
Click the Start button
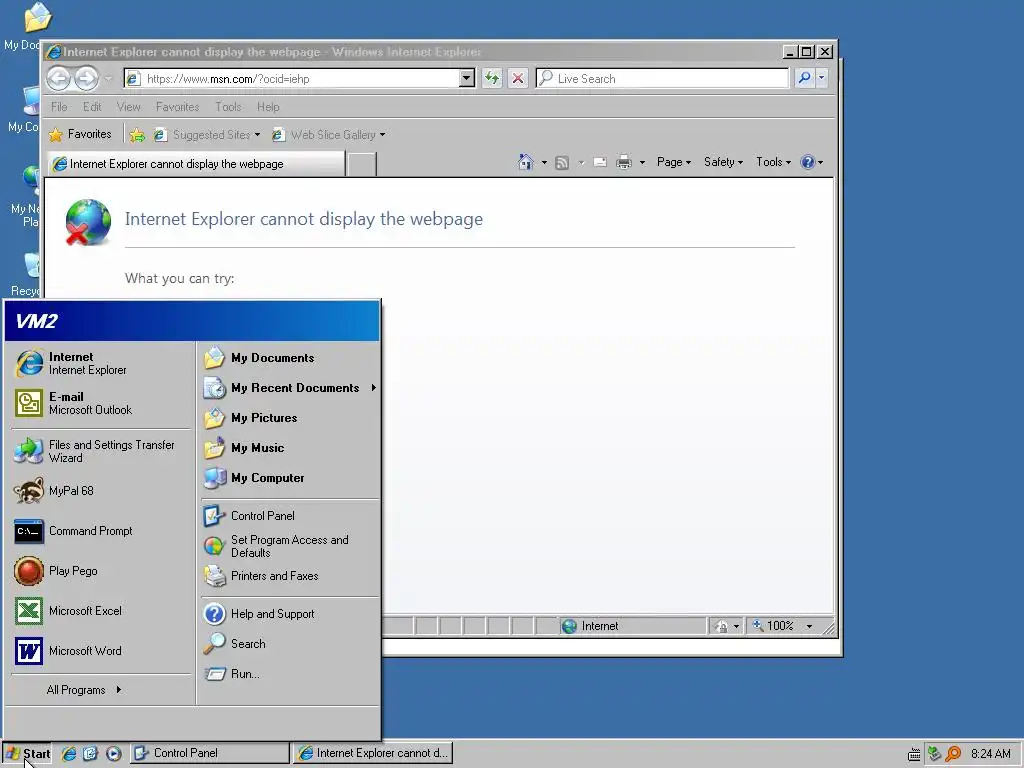point(27,754)
